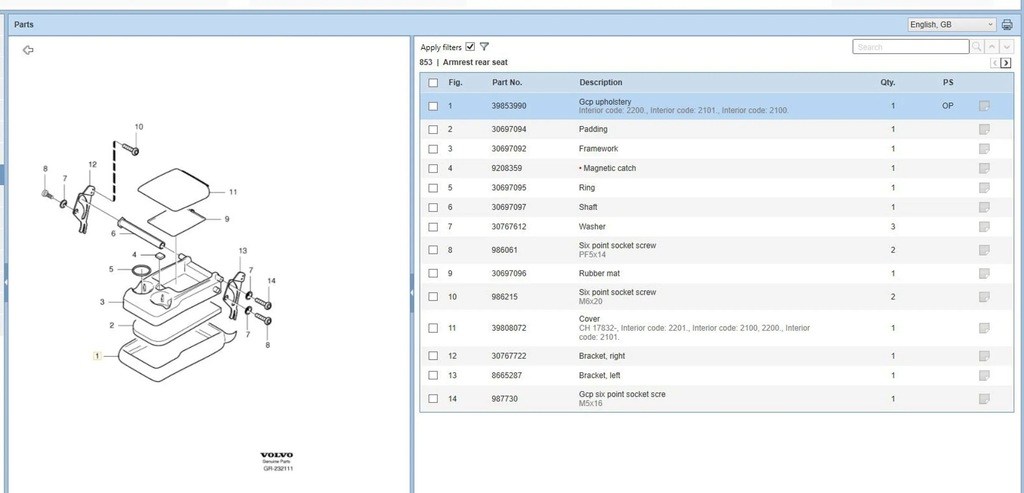Viewport: 1024px width, 493px height.
Task: Tick the checkbox for Rubber mat row
Action: 433,273
